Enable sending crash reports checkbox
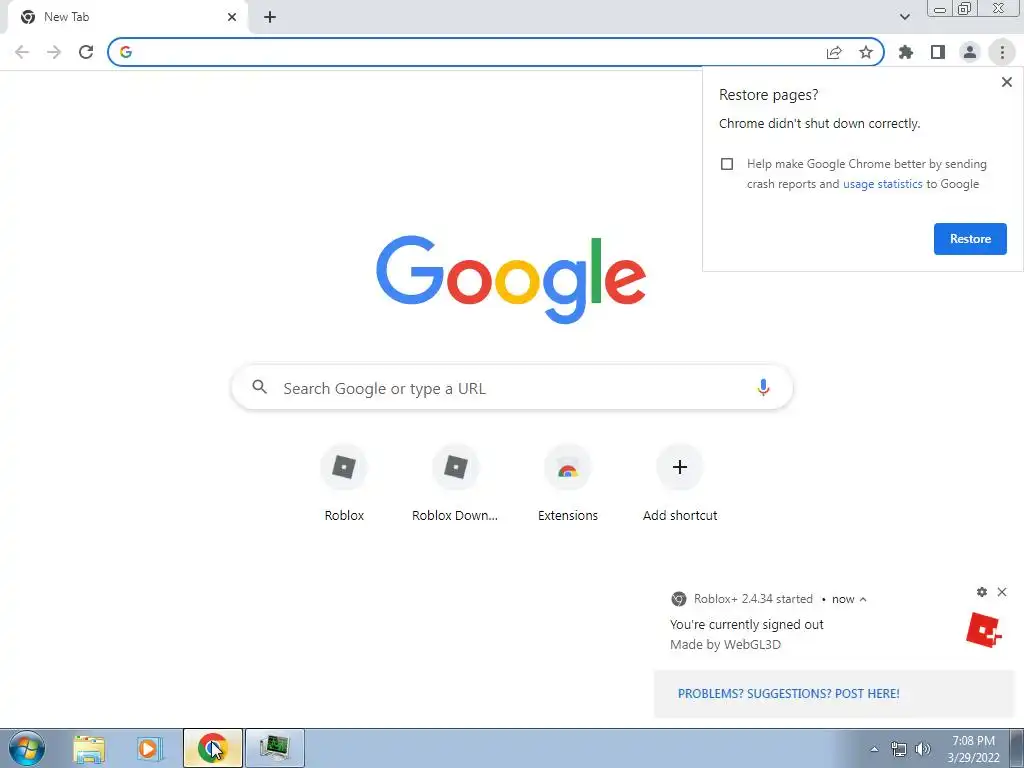Screen dimensions: 1024x768 click(727, 164)
